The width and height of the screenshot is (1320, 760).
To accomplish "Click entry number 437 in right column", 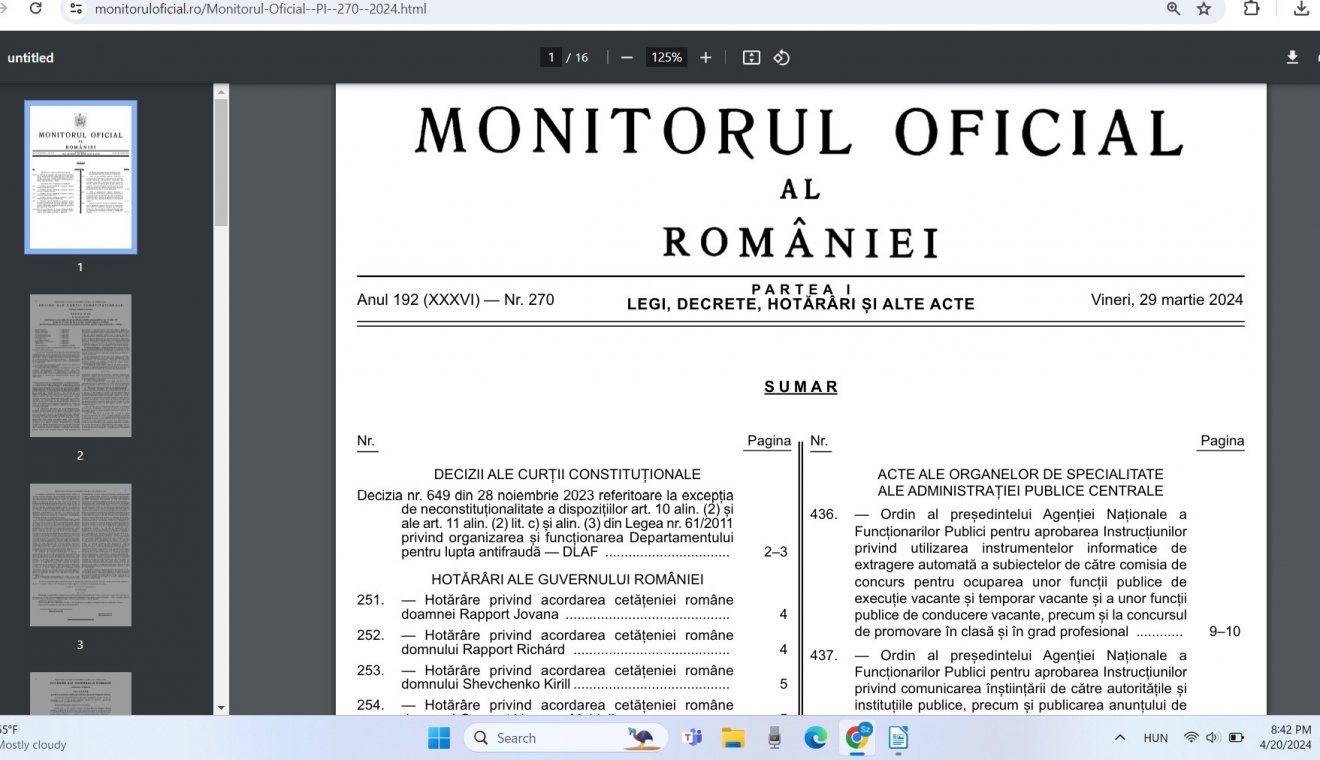I will pyautogui.click(x=823, y=656).
